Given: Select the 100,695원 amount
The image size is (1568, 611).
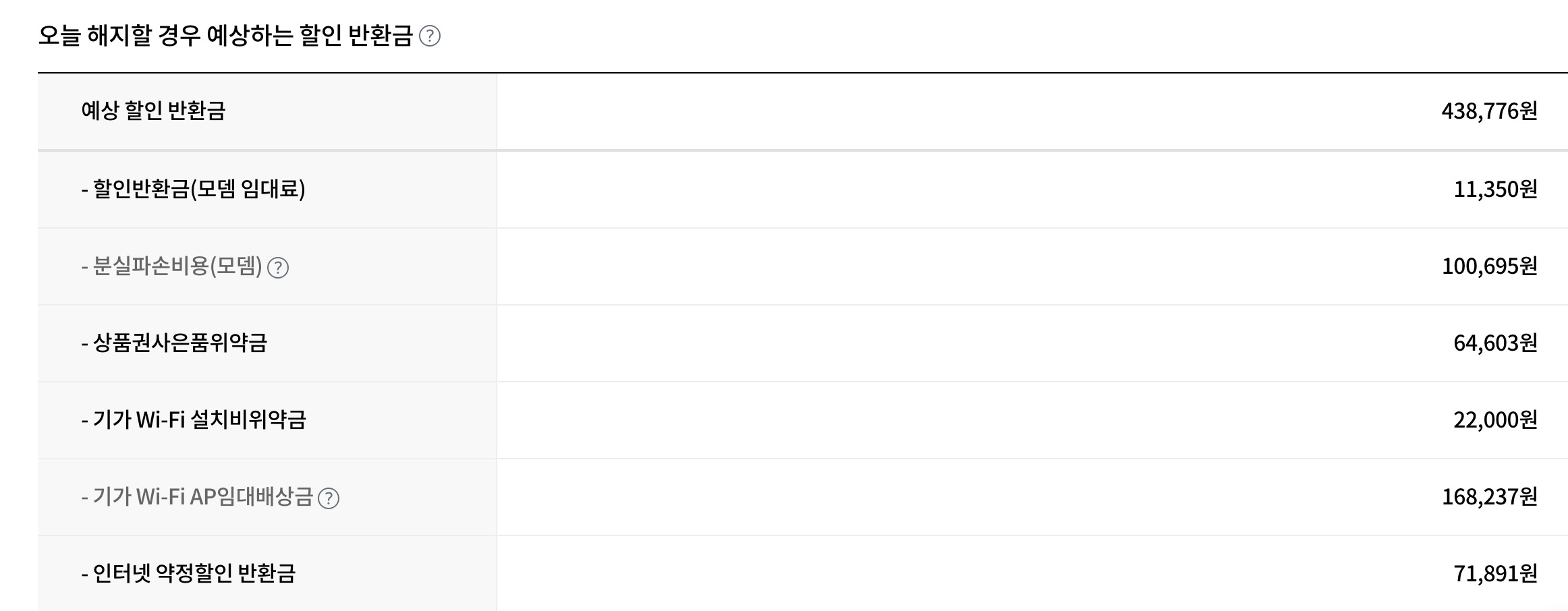Looking at the screenshot, I should pyautogui.click(x=1489, y=266).
